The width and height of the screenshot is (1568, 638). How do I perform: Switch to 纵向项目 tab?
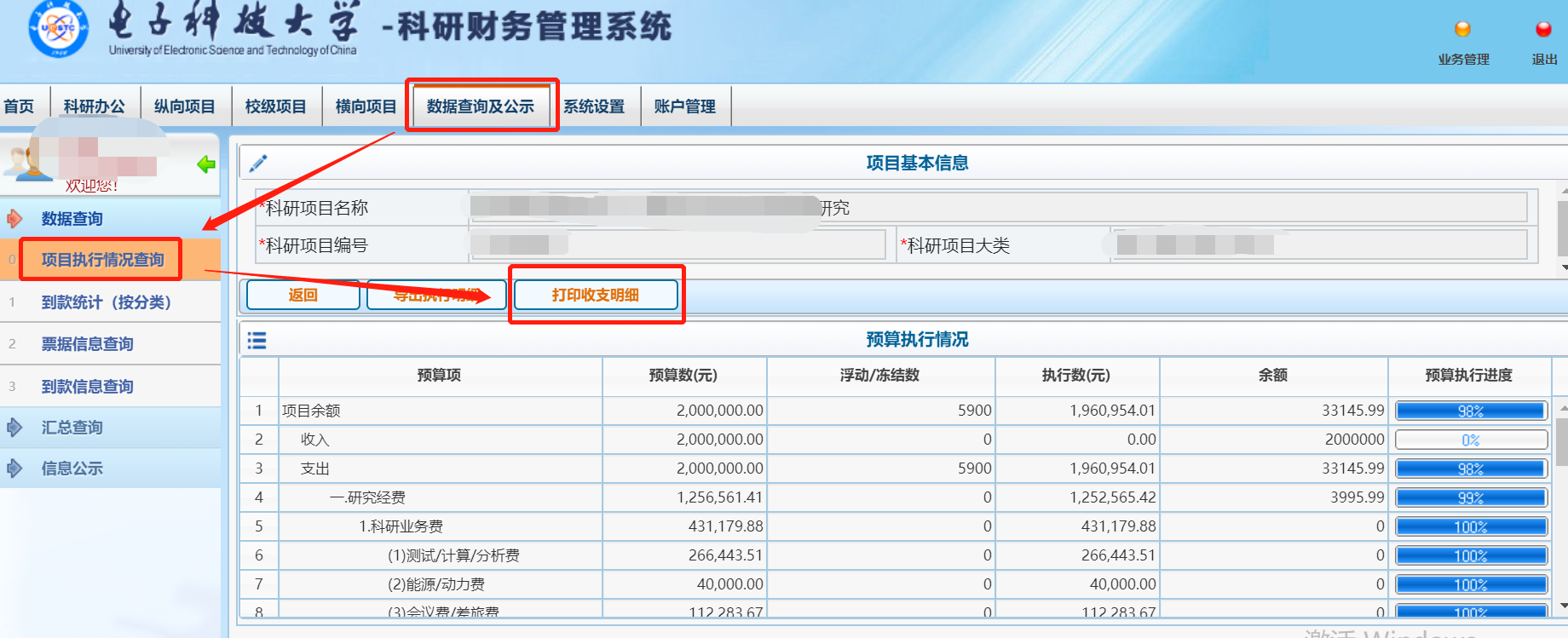tap(185, 106)
